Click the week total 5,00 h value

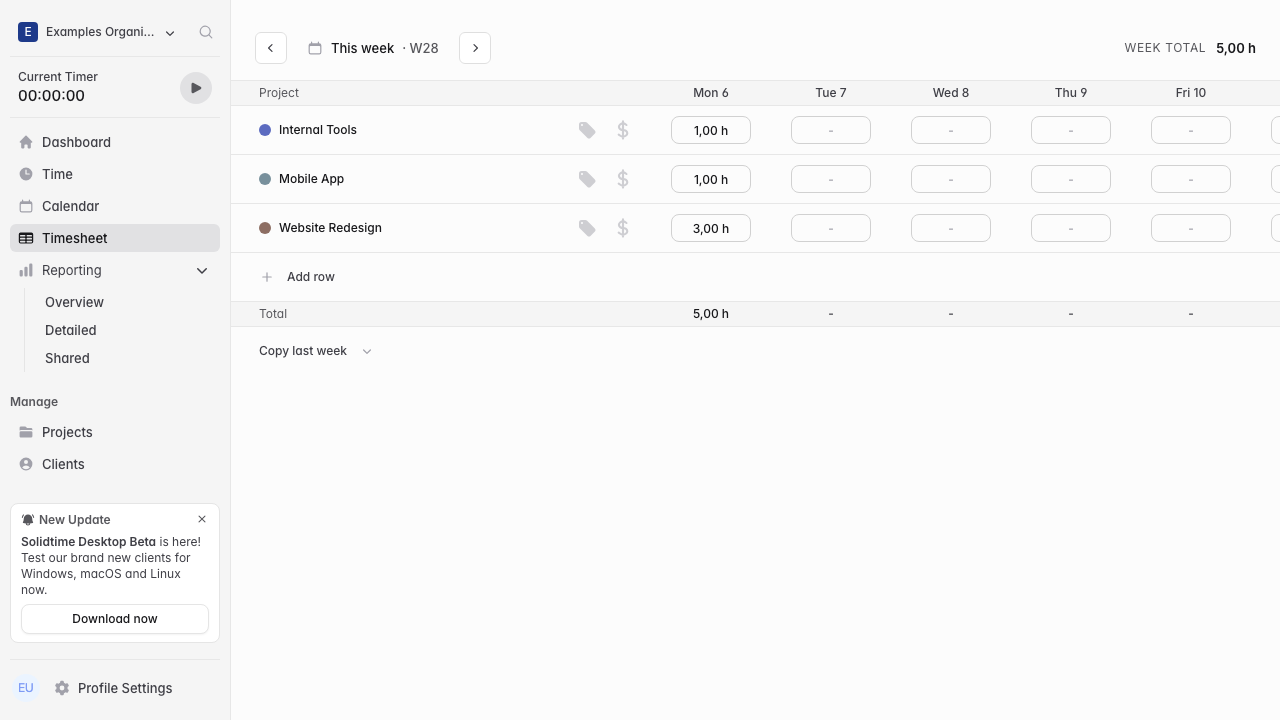1236,48
